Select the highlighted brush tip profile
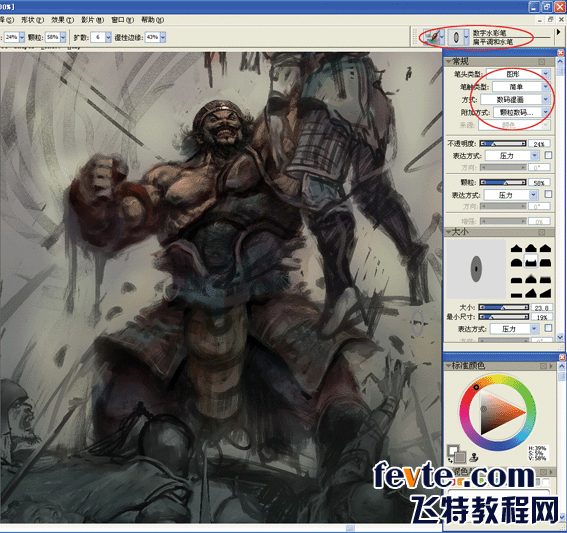Screen dimensions: 567x533 tap(530, 262)
